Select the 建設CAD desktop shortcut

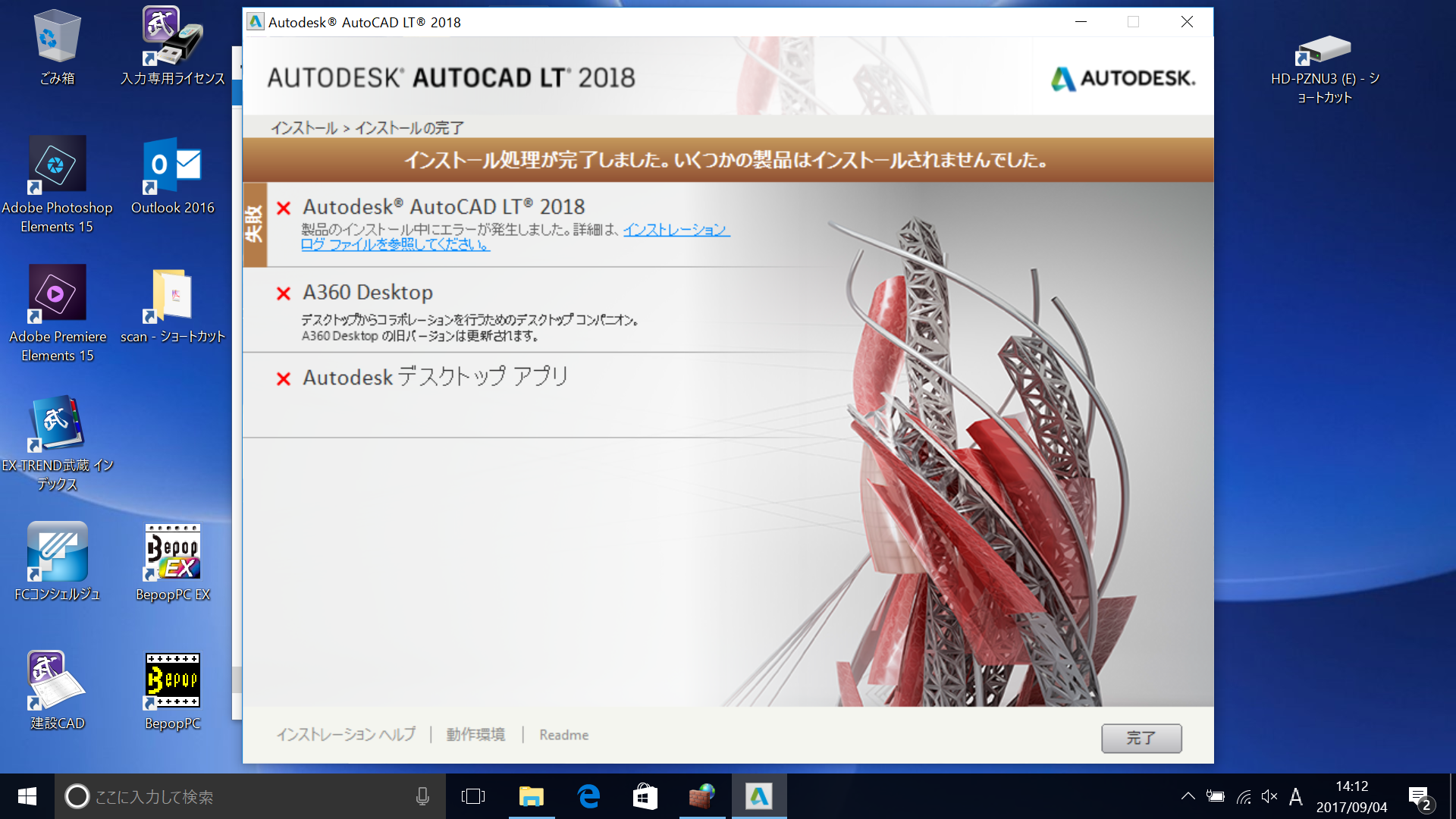tap(57, 691)
